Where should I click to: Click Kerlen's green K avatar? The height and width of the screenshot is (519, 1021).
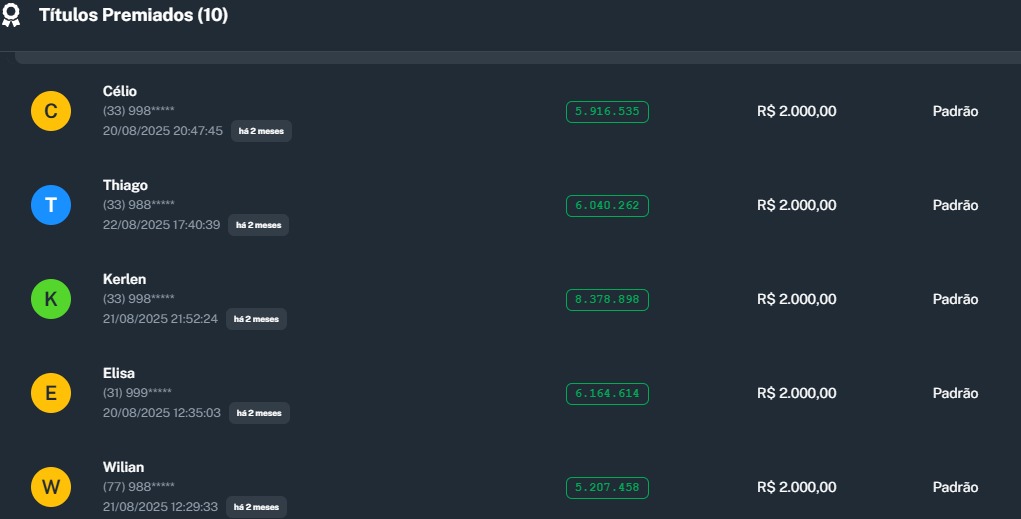(51, 299)
